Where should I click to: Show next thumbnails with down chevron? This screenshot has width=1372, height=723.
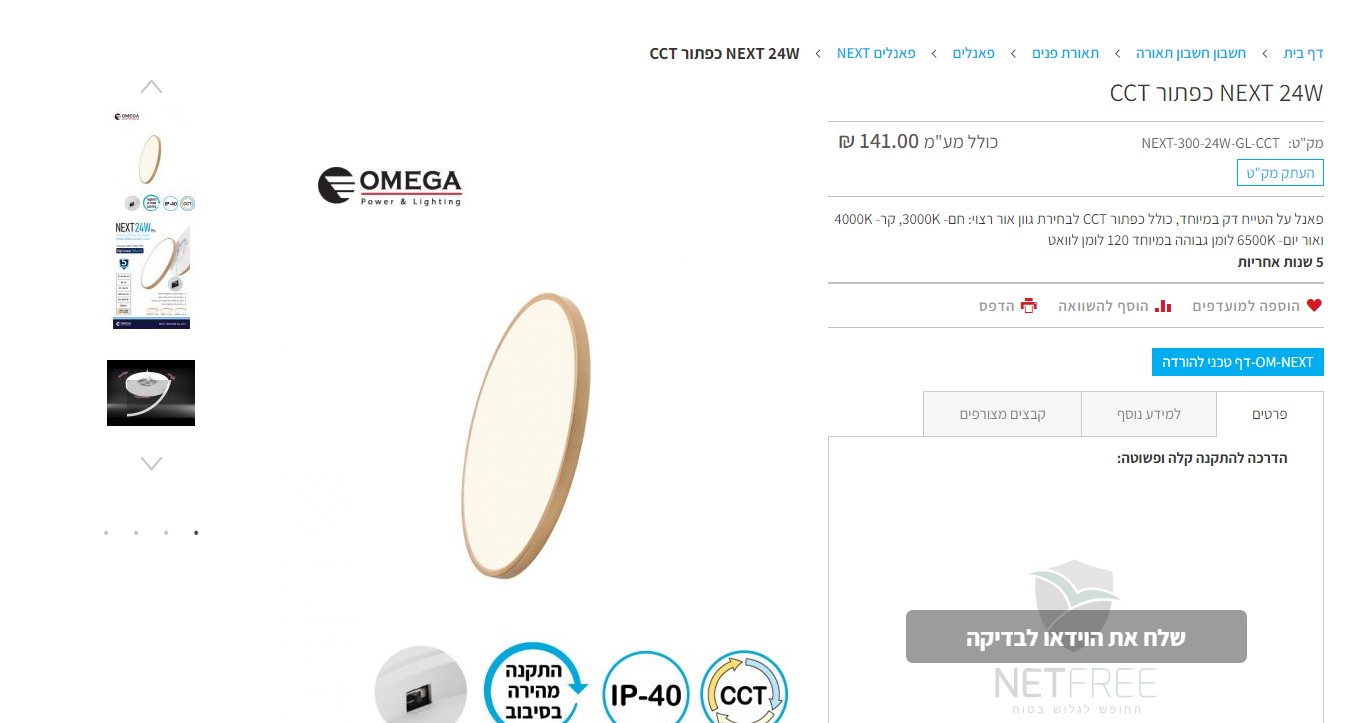151,463
